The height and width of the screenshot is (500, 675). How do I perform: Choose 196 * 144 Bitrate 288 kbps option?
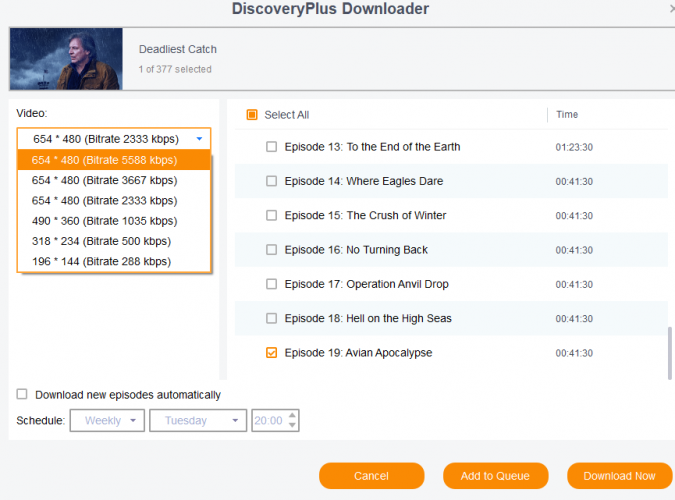(114, 261)
